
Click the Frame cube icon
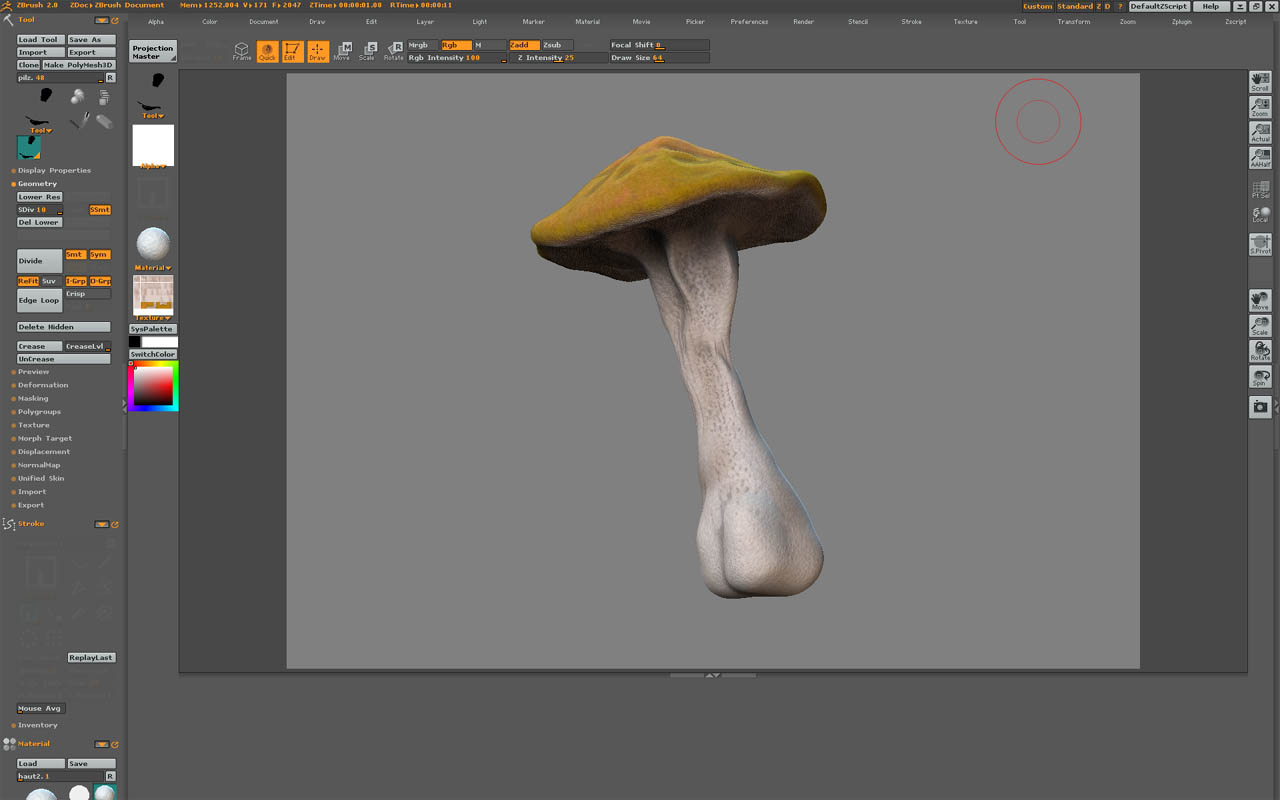[x=242, y=51]
